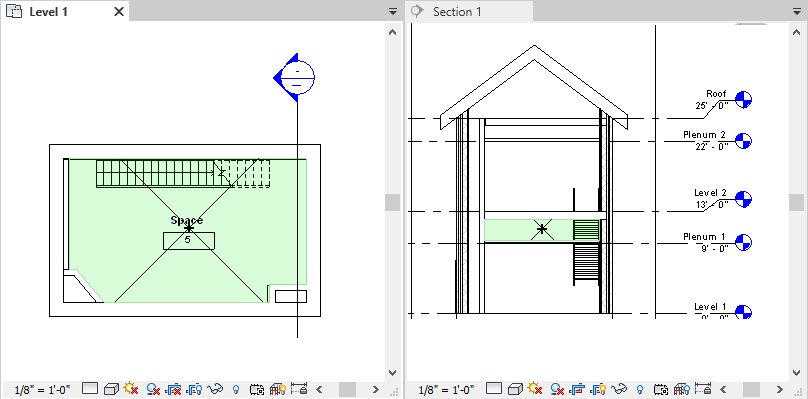
Task: Select the Plenum 2 level head symbol
Action: (x=743, y=141)
